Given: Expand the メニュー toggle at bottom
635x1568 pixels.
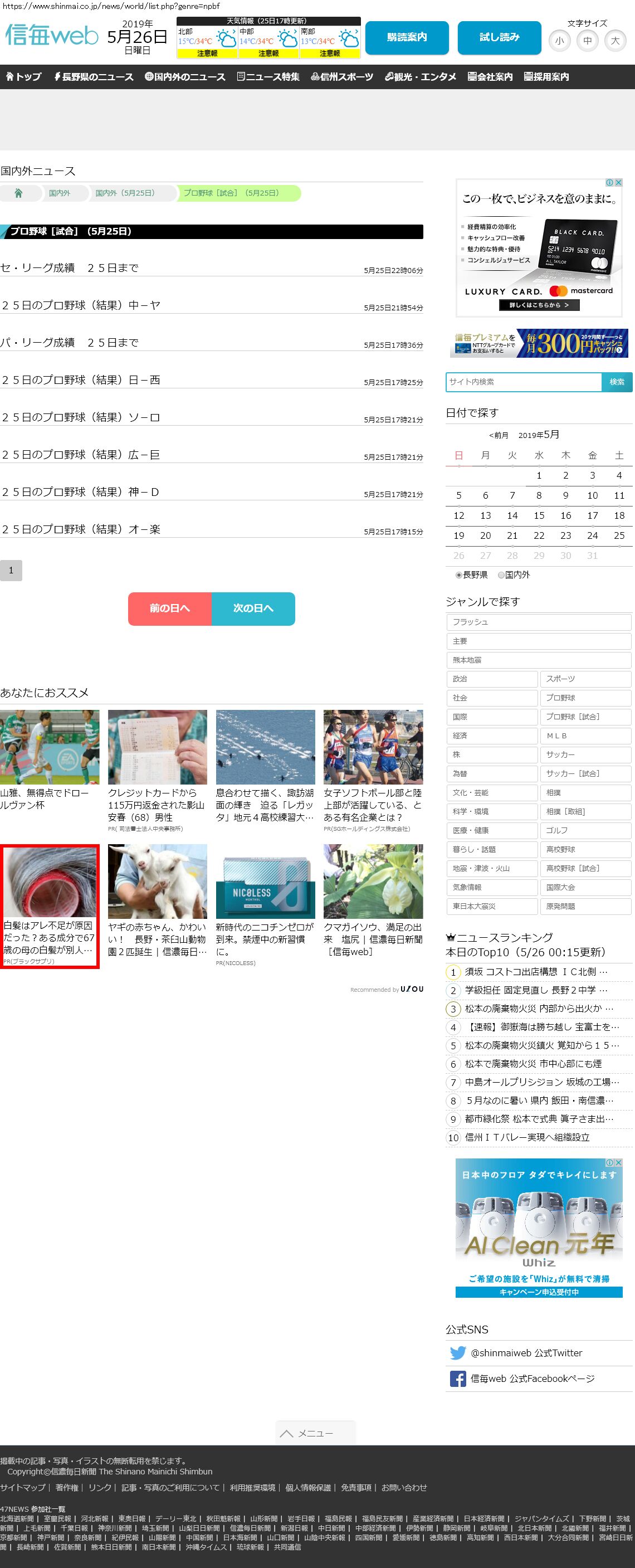Looking at the screenshot, I should 315,1433.
